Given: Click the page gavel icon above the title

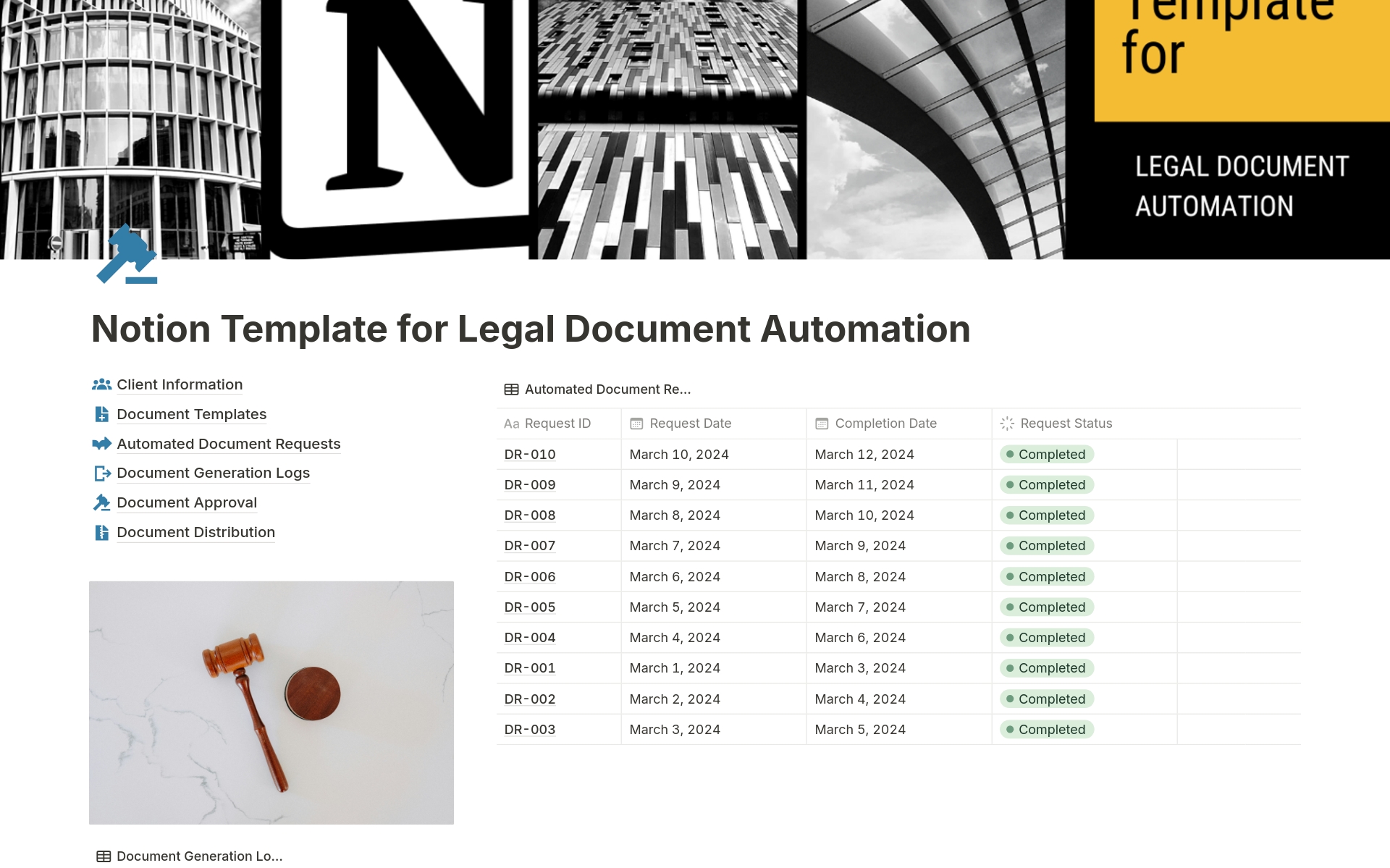Looking at the screenshot, I should (x=127, y=258).
